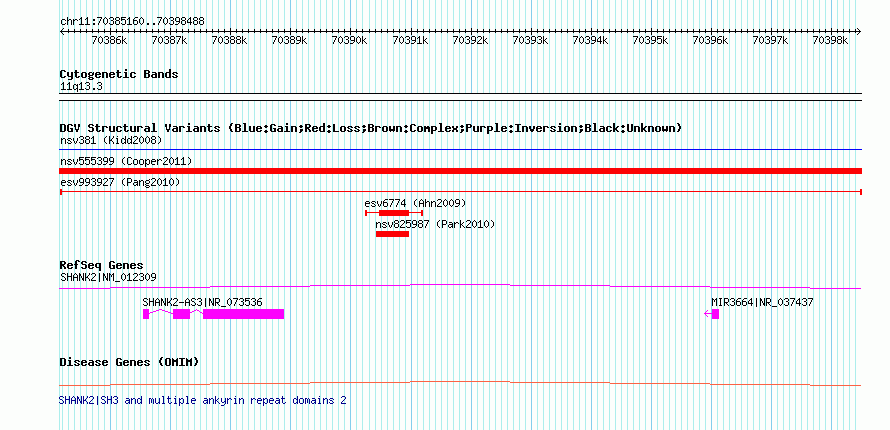The width and height of the screenshot is (890, 430).
Task: Click the esv993927 (Pang2010) variant label
Action: 120,182
